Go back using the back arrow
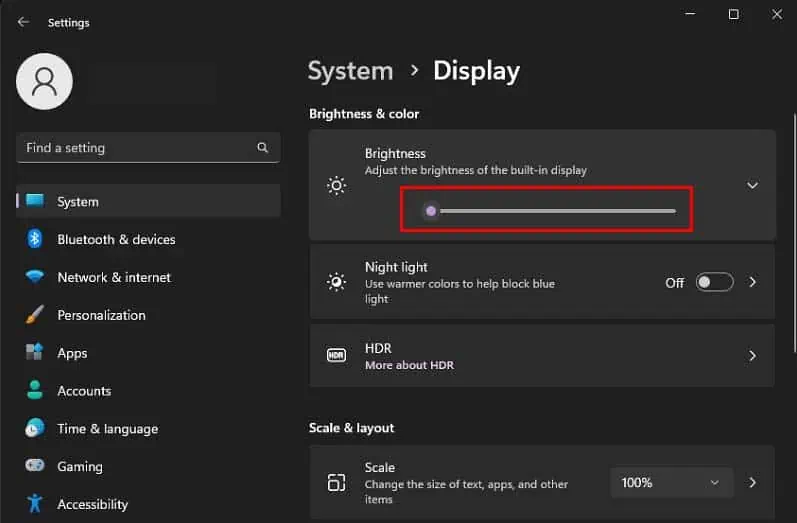The height and width of the screenshot is (523, 797). pyautogui.click(x=23, y=21)
